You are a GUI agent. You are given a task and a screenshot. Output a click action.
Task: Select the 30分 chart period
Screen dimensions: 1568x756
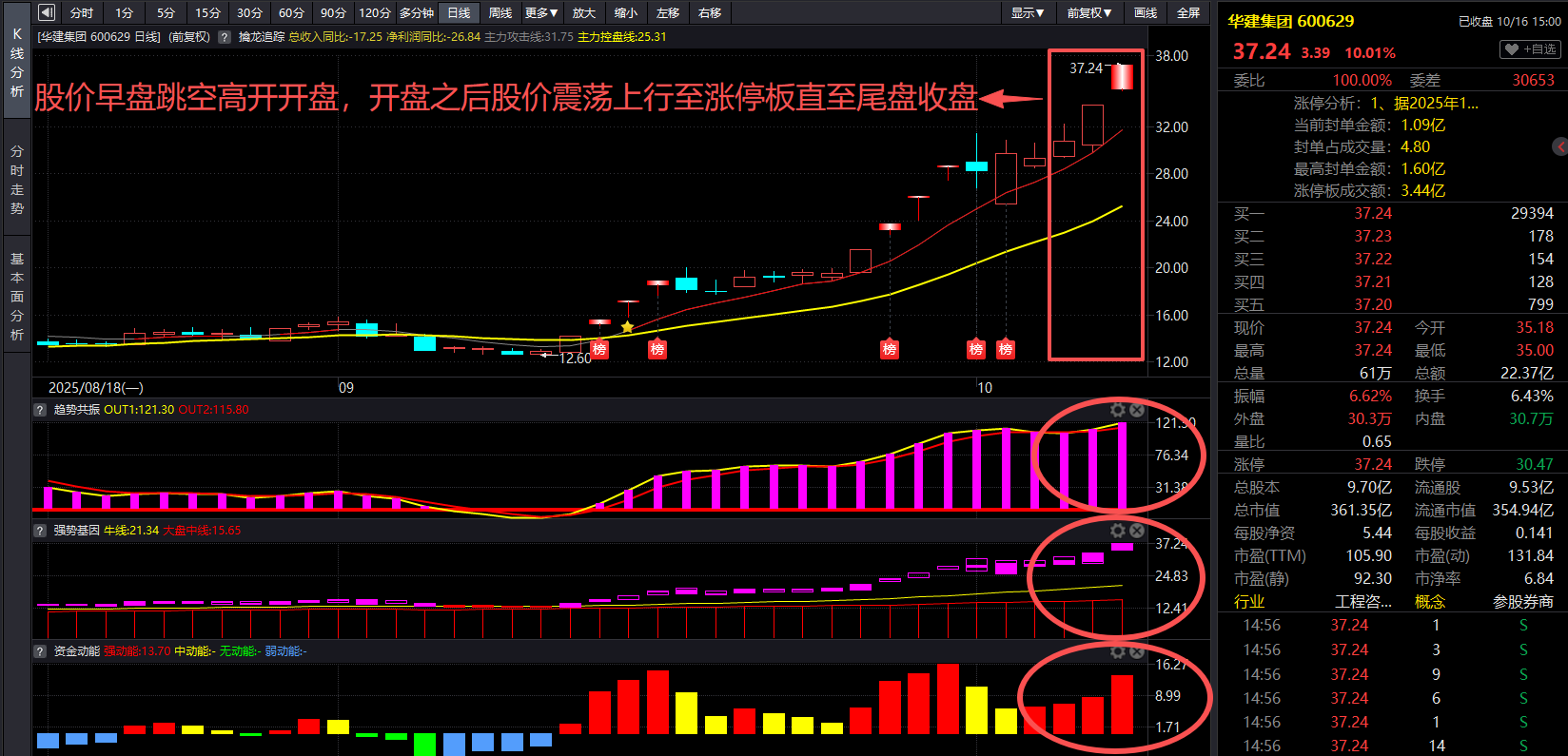click(249, 12)
